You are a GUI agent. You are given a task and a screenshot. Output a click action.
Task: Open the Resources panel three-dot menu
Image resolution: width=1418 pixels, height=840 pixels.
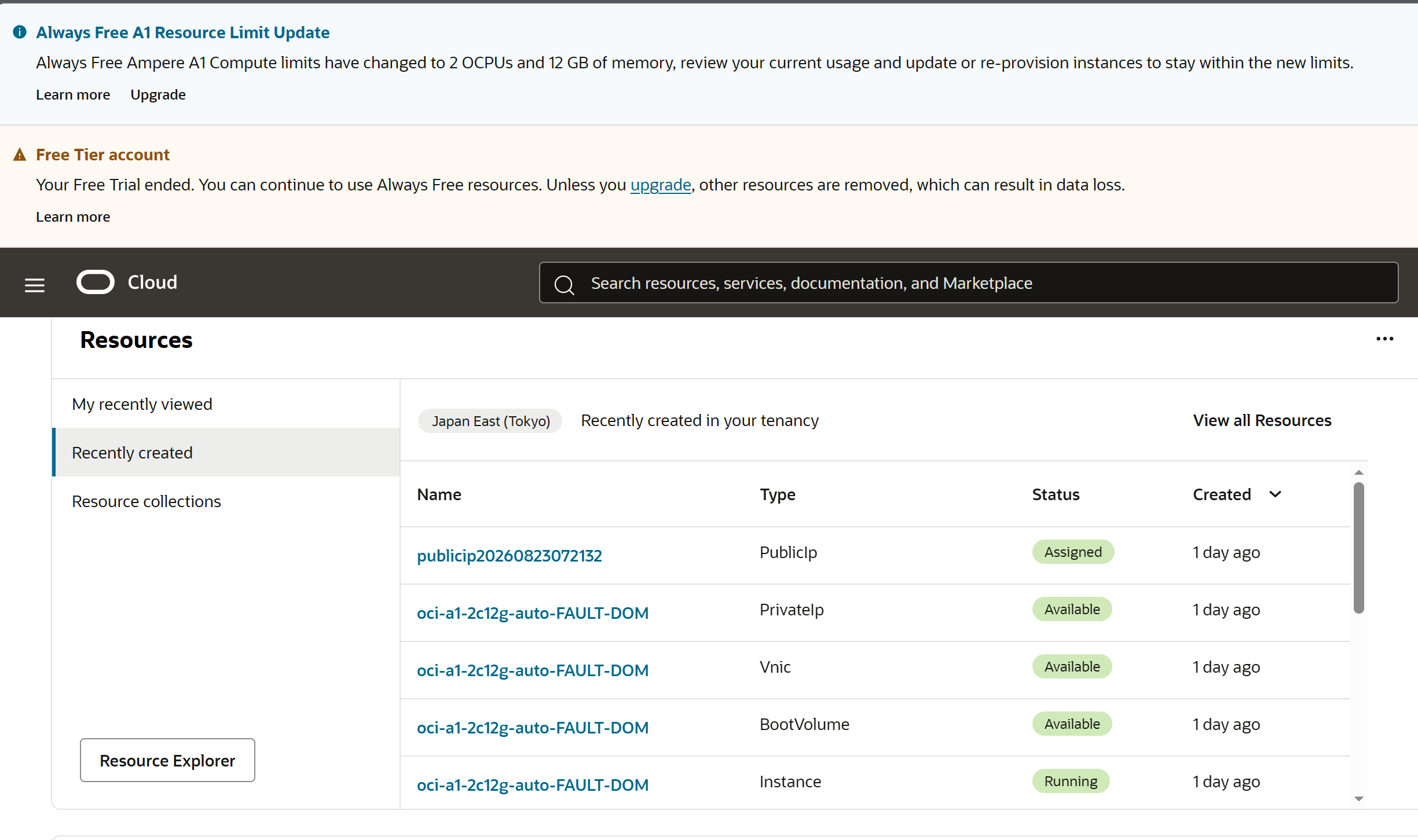[x=1384, y=339]
